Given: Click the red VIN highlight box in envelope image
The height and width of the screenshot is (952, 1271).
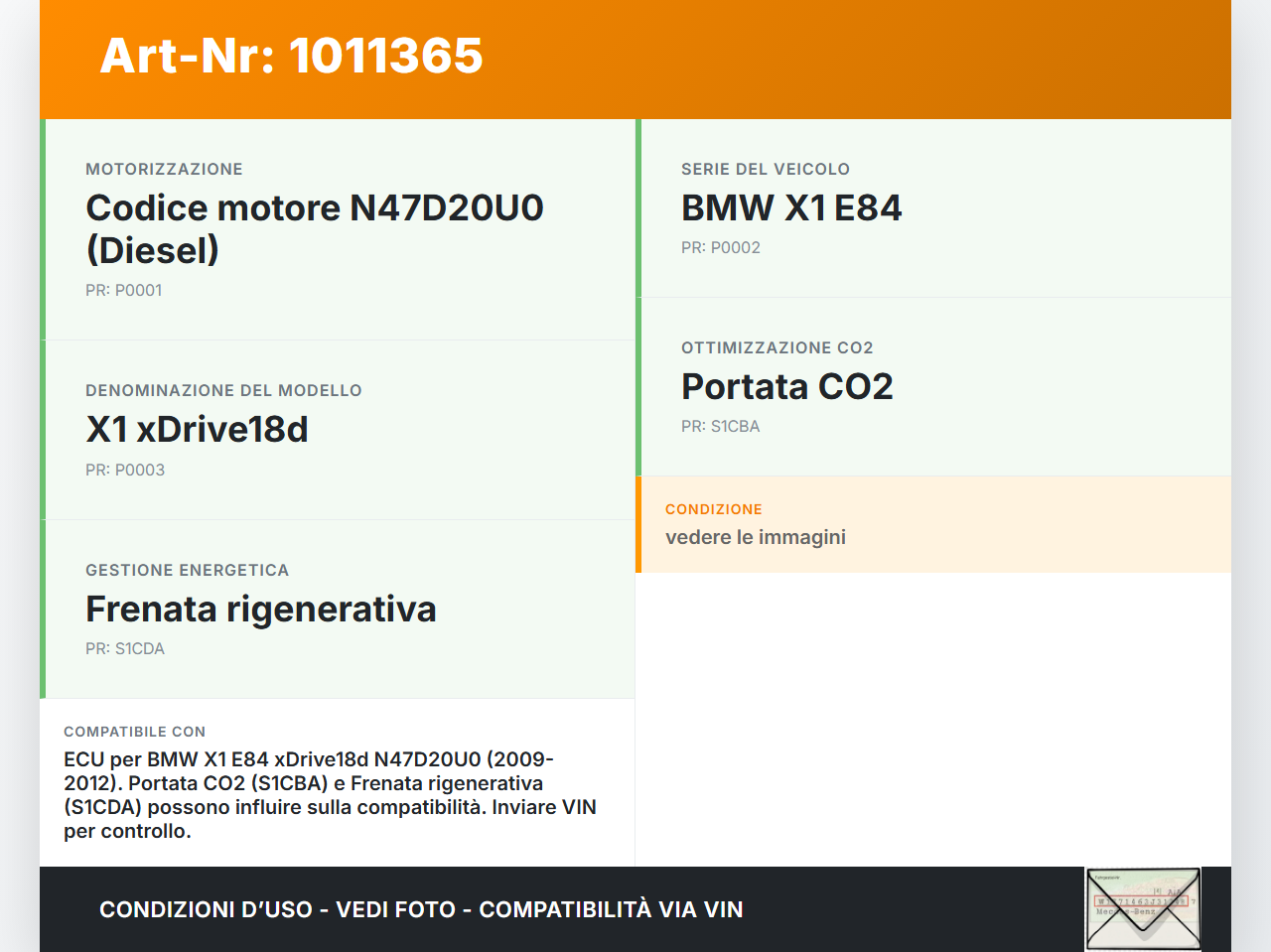Looking at the screenshot, I should tap(1142, 901).
